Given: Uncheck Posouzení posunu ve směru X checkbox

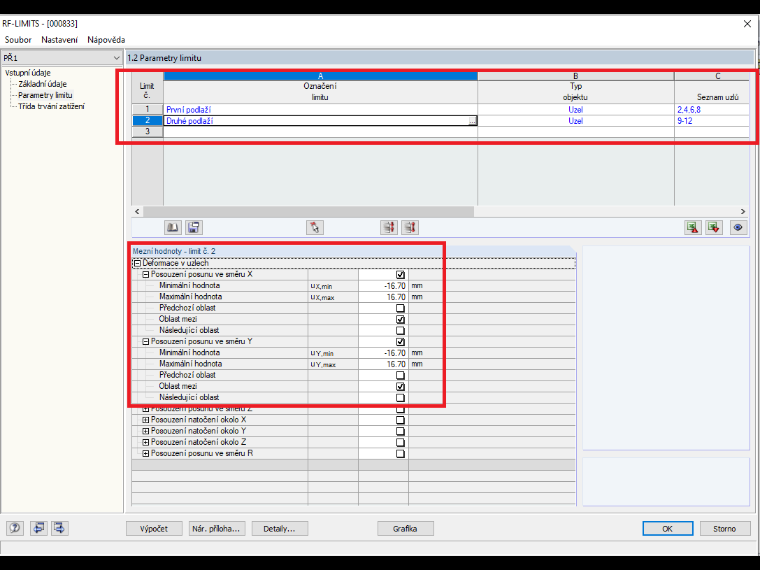Looking at the screenshot, I should (x=400, y=275).
